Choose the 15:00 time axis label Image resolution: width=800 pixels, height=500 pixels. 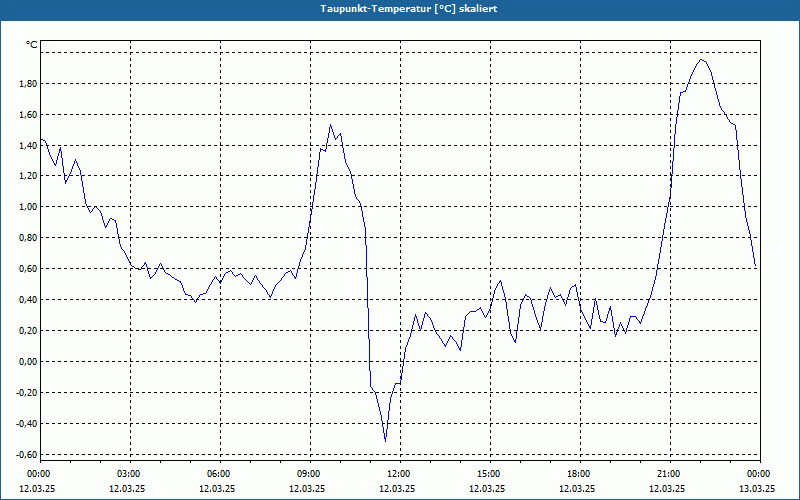(490, 474)
